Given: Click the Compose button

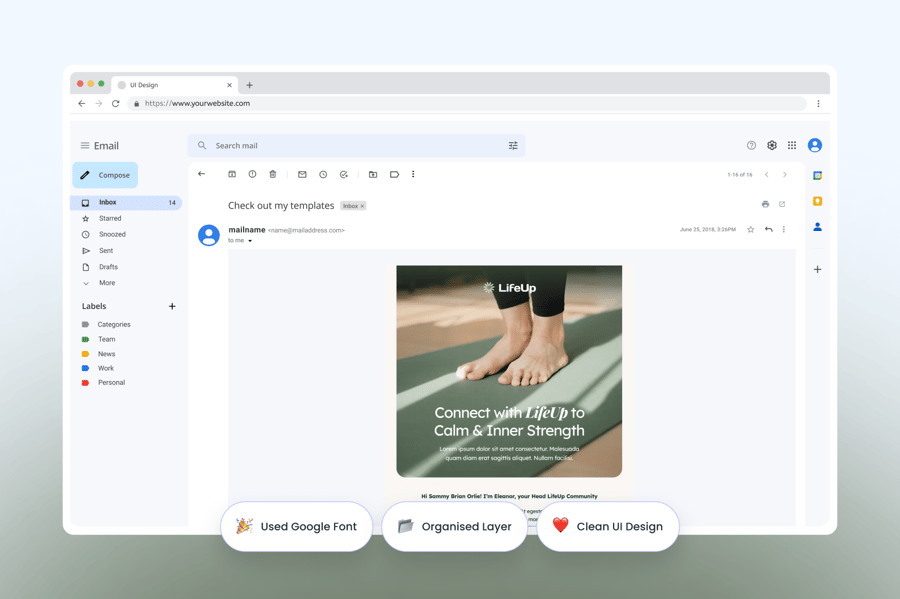Looking at the screenshot, I should (105, 175).
